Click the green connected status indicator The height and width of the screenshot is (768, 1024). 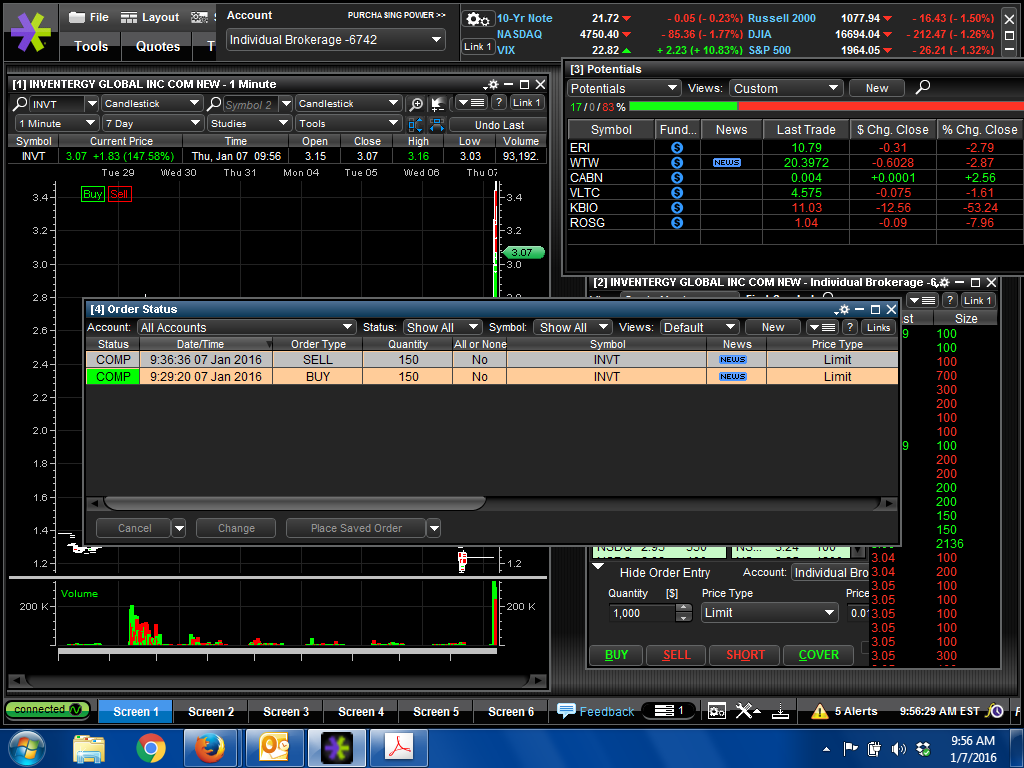48,709
